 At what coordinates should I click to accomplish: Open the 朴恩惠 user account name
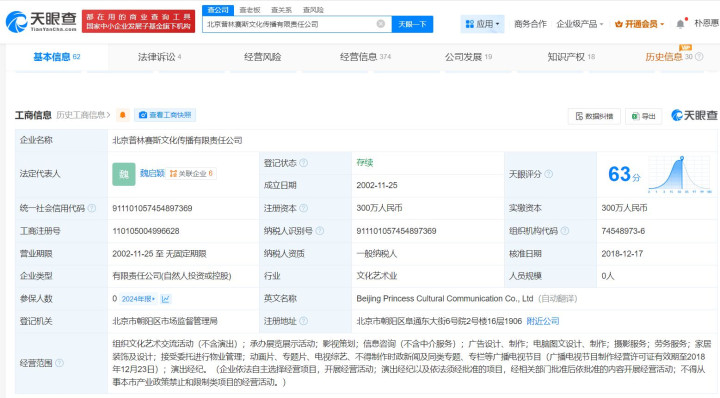point(707,23)
